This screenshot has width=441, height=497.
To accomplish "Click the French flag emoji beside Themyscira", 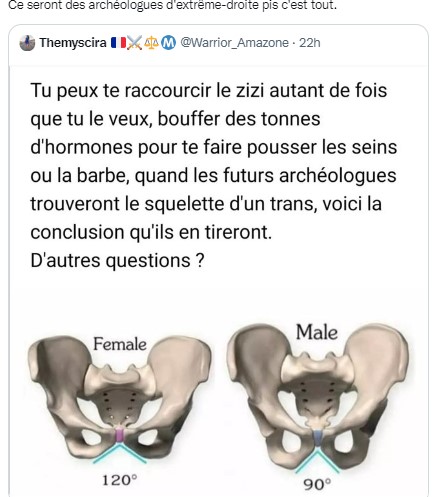I will (x=118, y=43).
